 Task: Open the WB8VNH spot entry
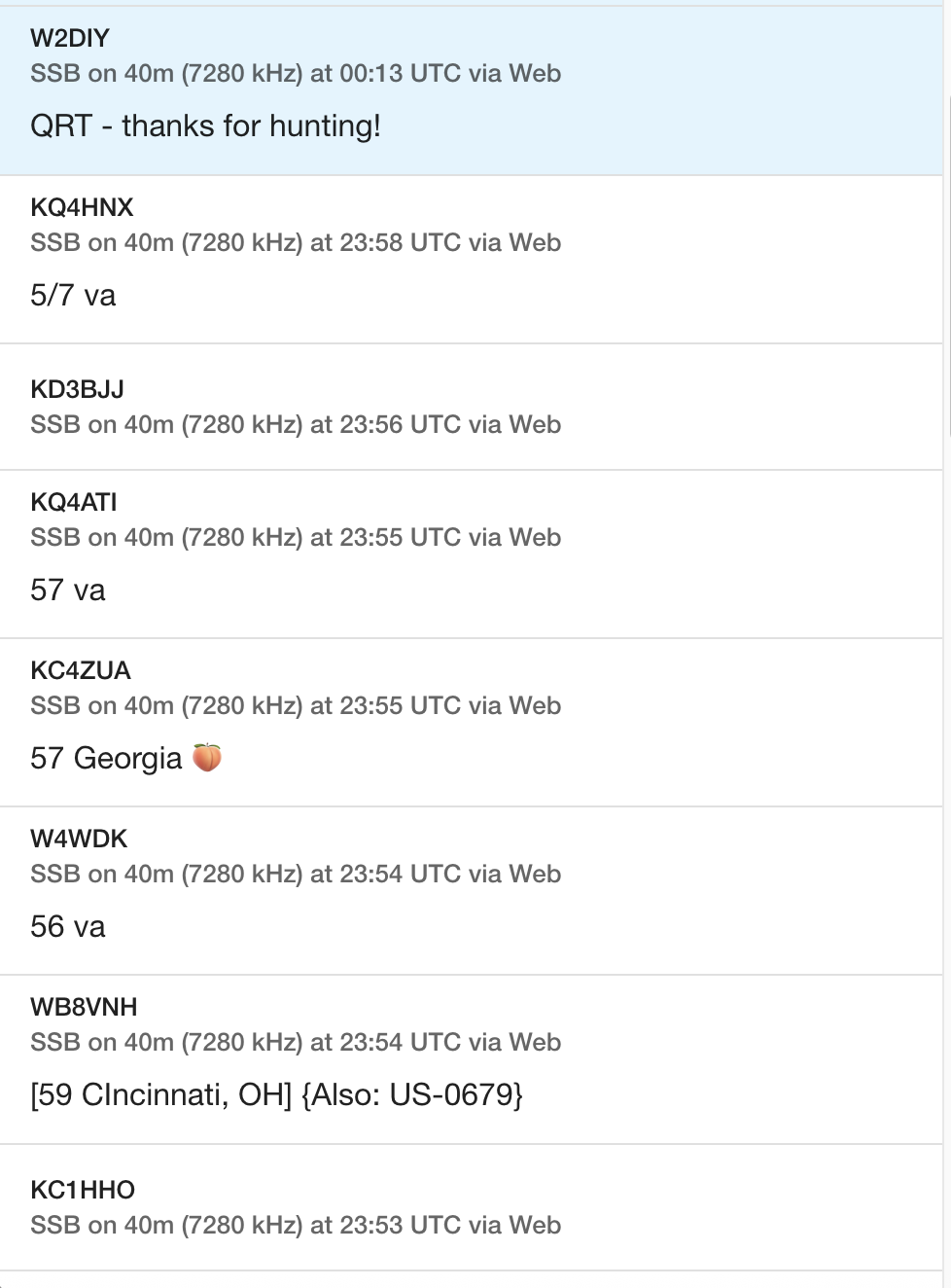471,1059
